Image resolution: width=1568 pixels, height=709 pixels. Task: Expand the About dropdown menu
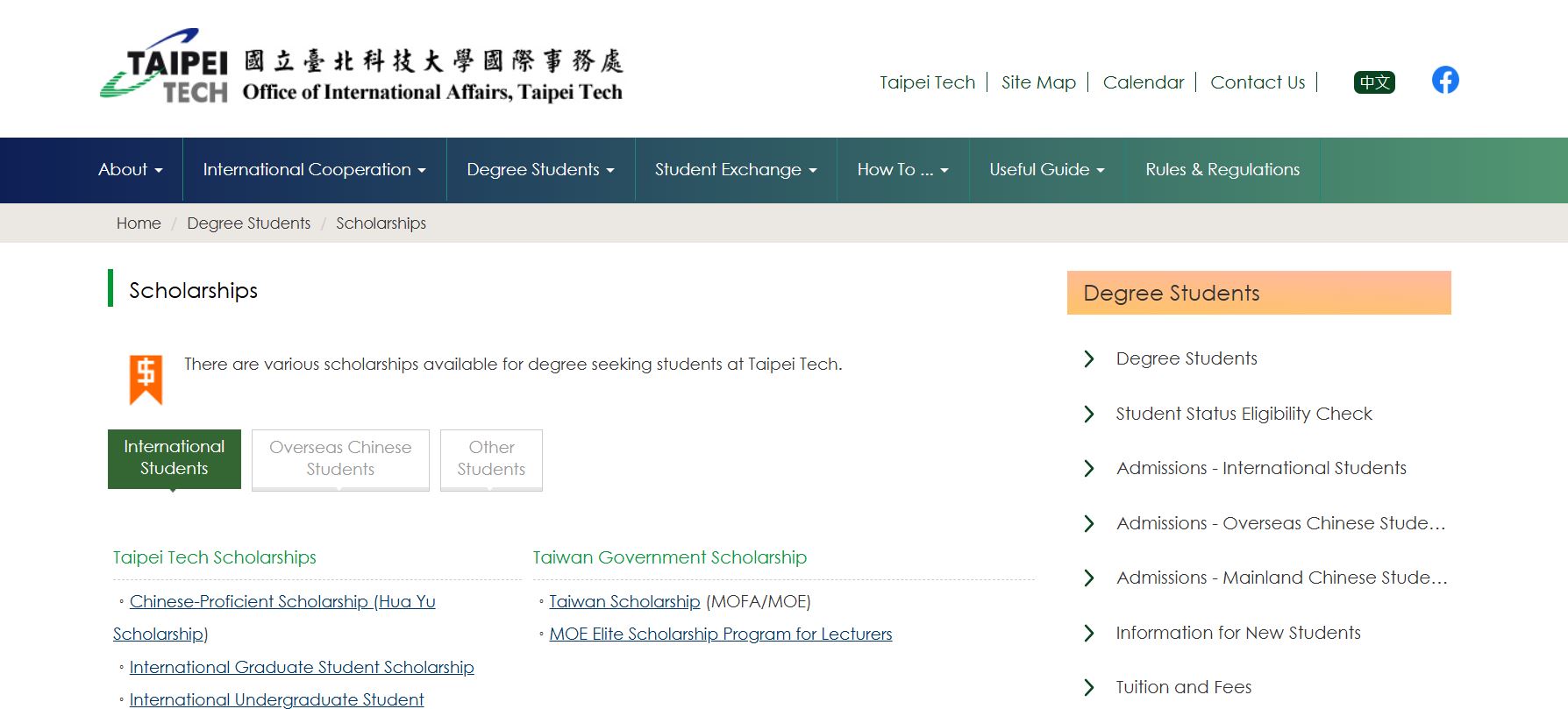pyautogui.click(x=130, y=170)
